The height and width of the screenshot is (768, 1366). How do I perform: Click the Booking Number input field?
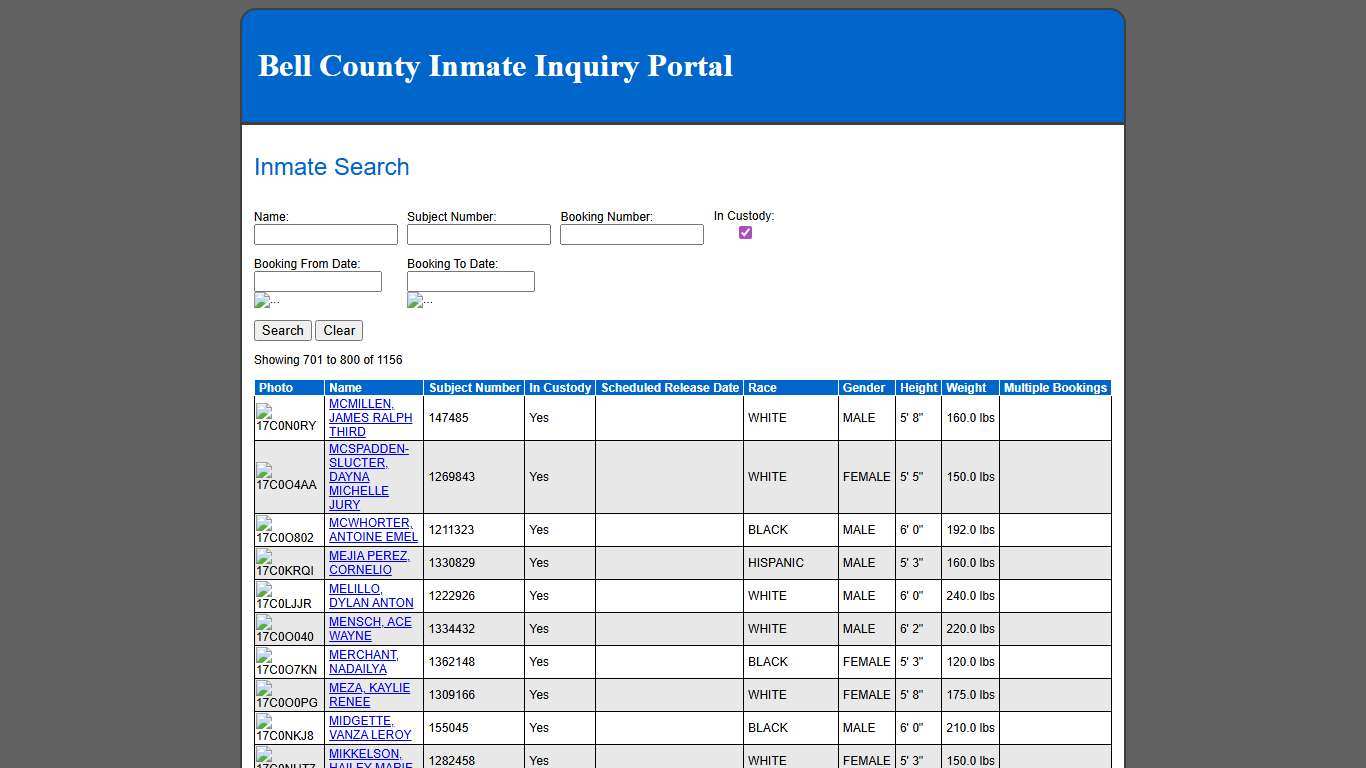point(631,234)
